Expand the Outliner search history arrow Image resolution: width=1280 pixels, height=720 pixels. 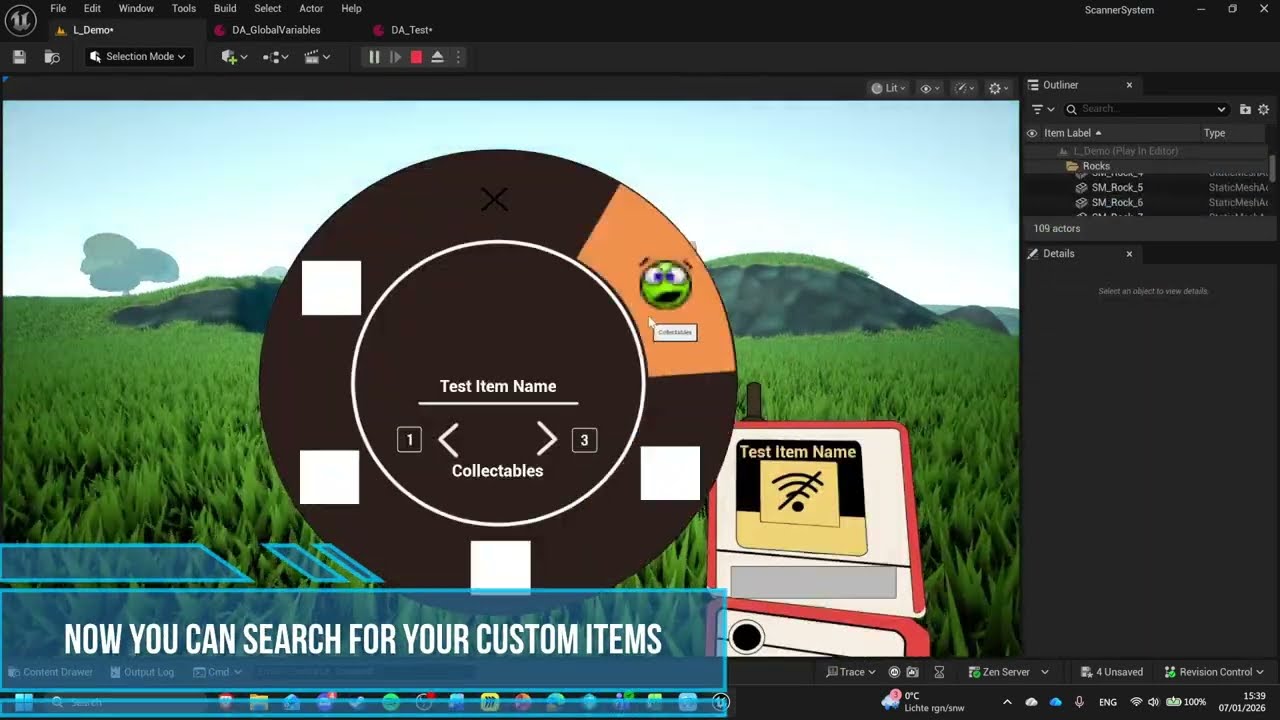pyautogui.click(x=1221, y=109)
